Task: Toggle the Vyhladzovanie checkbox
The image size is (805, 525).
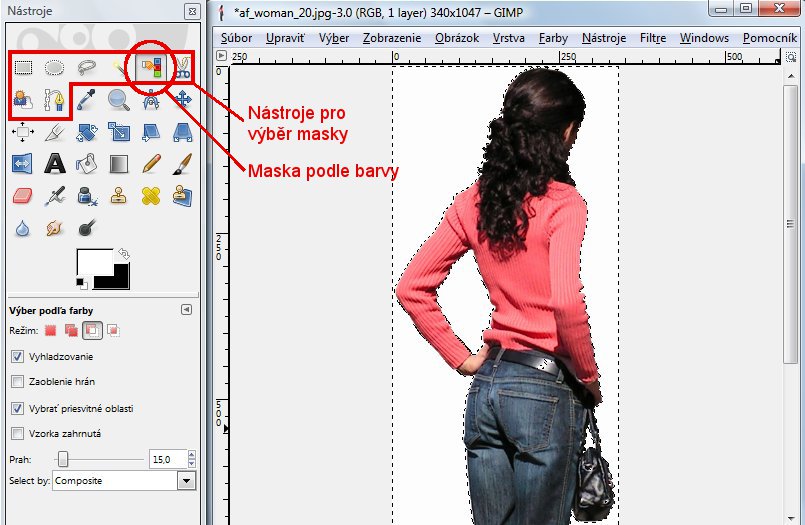Action: 17,356
